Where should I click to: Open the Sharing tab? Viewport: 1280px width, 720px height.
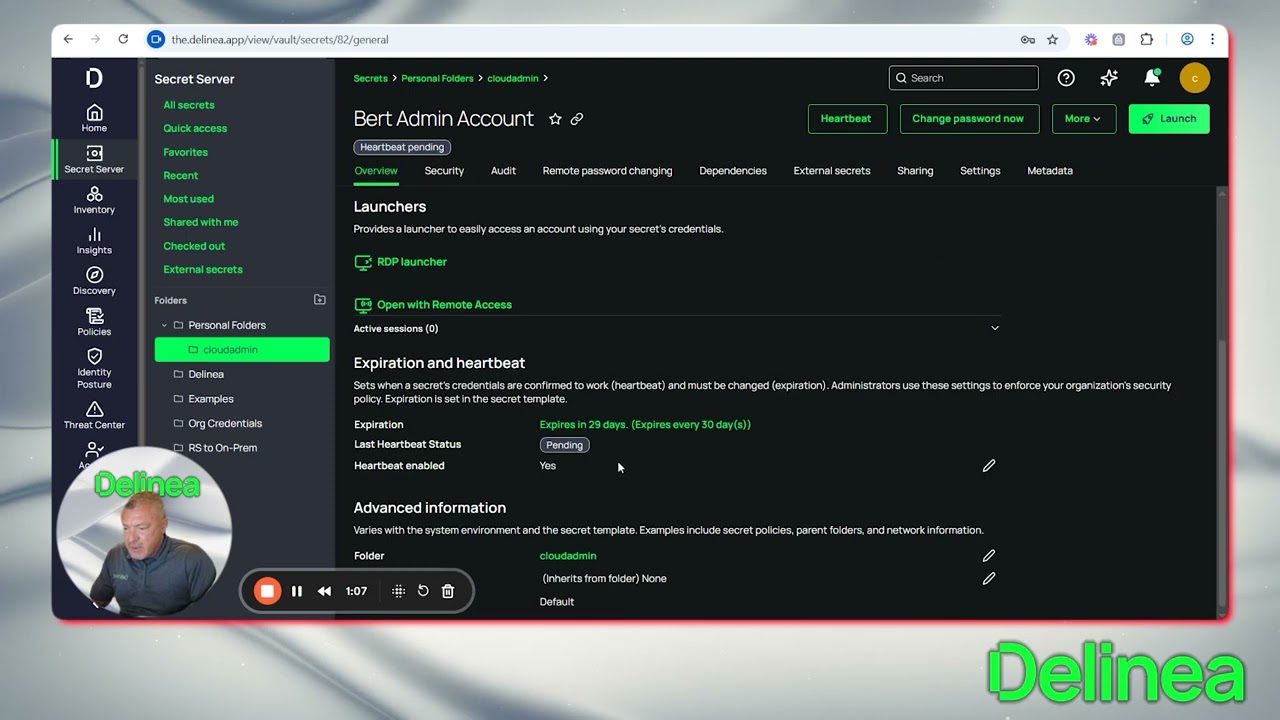coord(915,171)
